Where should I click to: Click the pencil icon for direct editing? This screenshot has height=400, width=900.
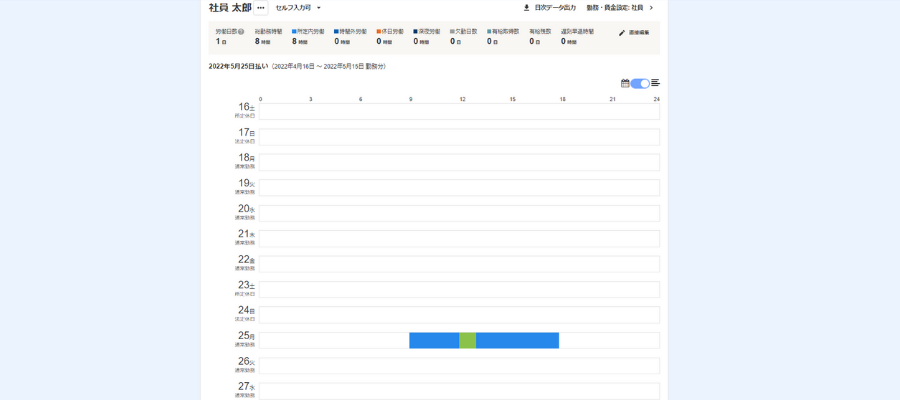(622, 33)
